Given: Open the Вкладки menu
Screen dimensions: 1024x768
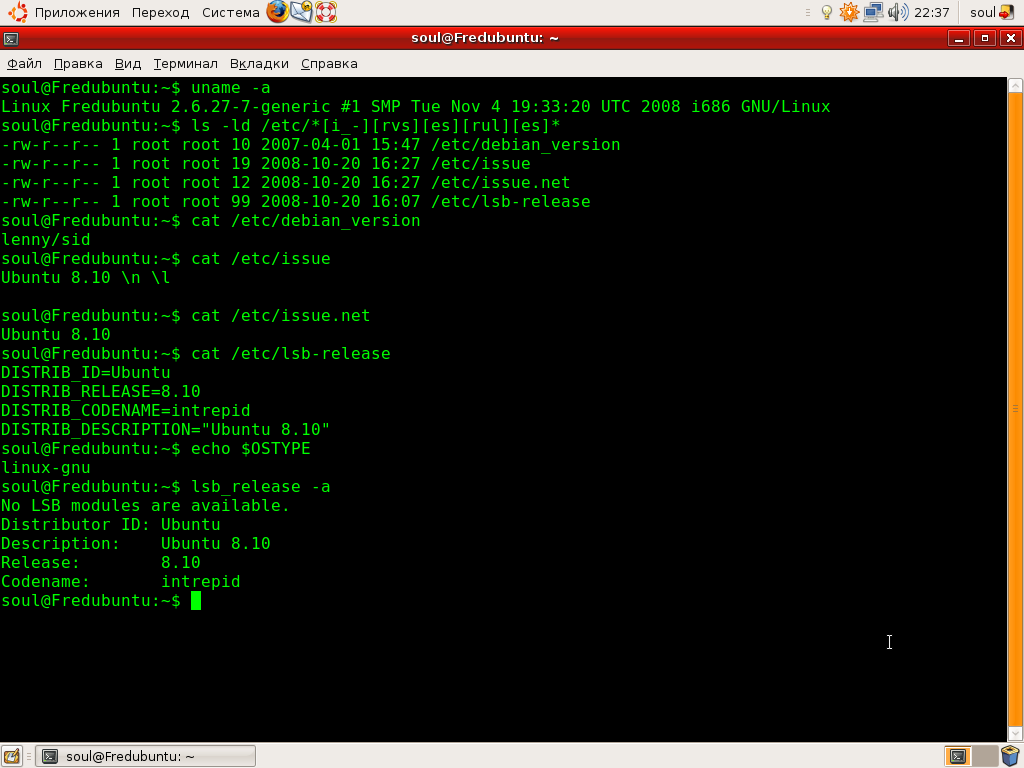Looking at the screenshot, I should click(259, 63).
